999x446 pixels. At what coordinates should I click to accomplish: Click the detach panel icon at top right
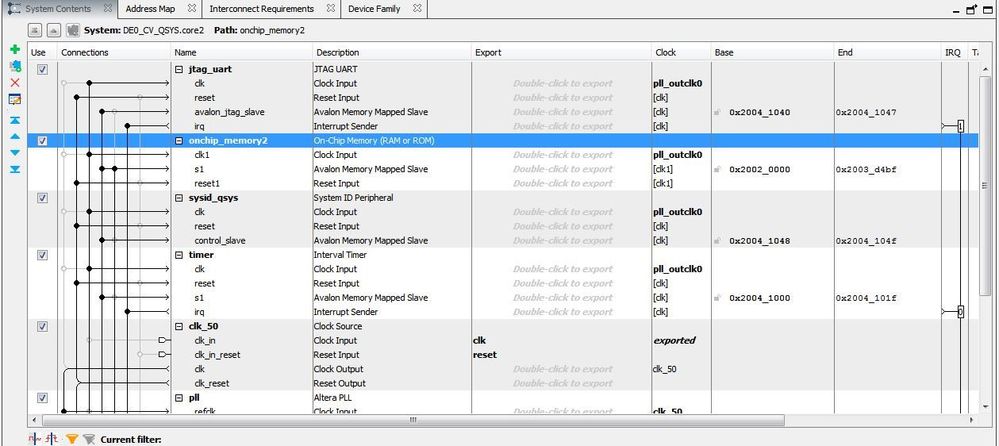click(x=972, y=10)
